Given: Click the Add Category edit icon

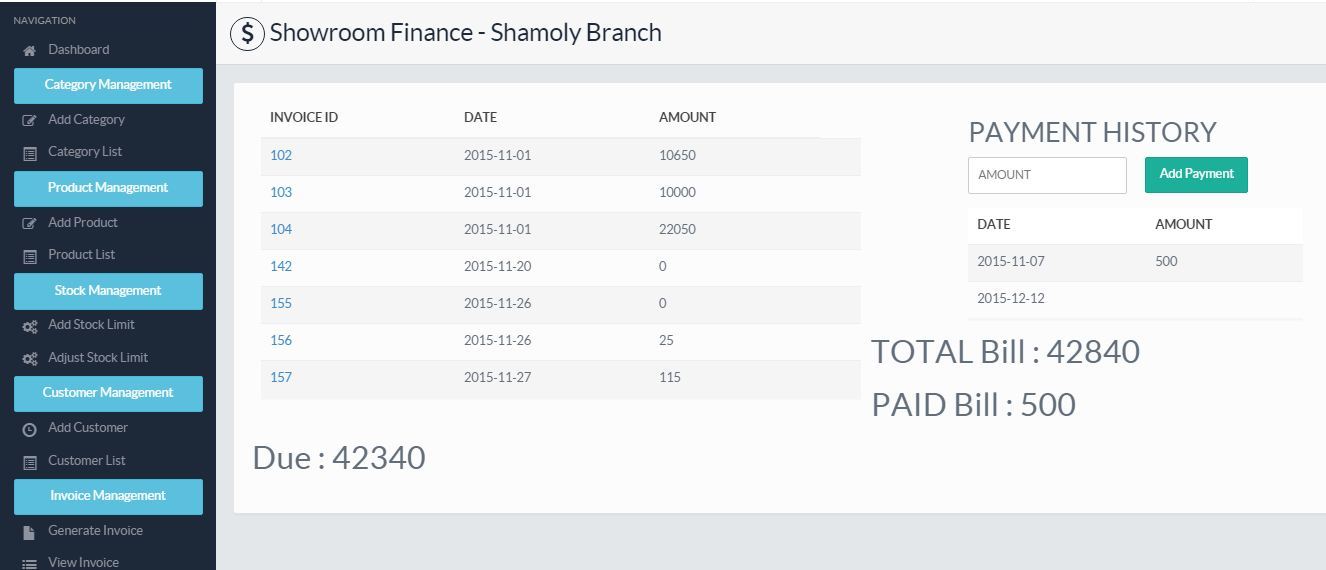Looking at the screenshot, I should point(30,120).
